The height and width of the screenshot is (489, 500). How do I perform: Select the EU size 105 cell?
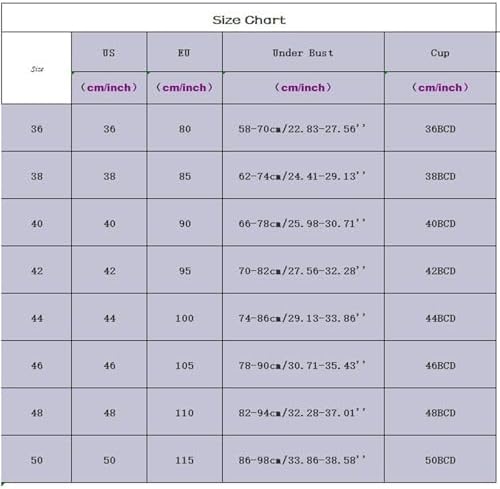[x=184, y=365]
